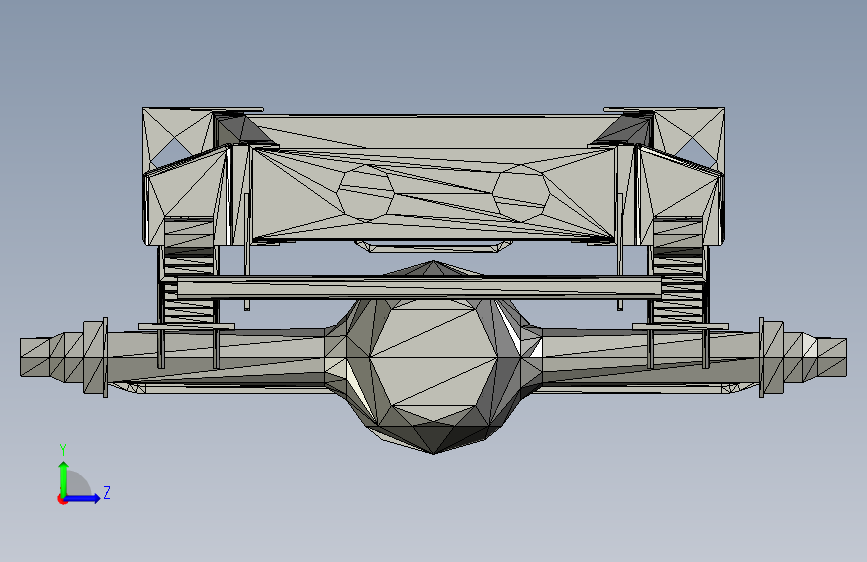This screenshot has width=867, height=562.
Task: Click the green Y axis arrow of the triad
Action: [64, 479]
